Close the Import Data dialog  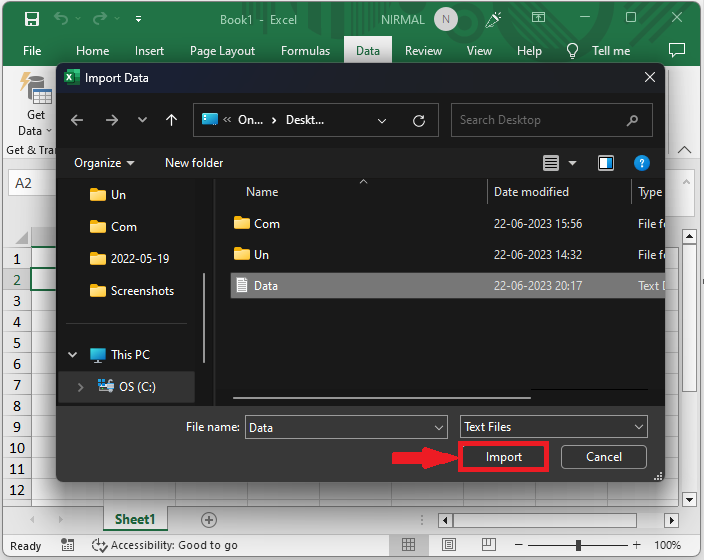[650, 77]
